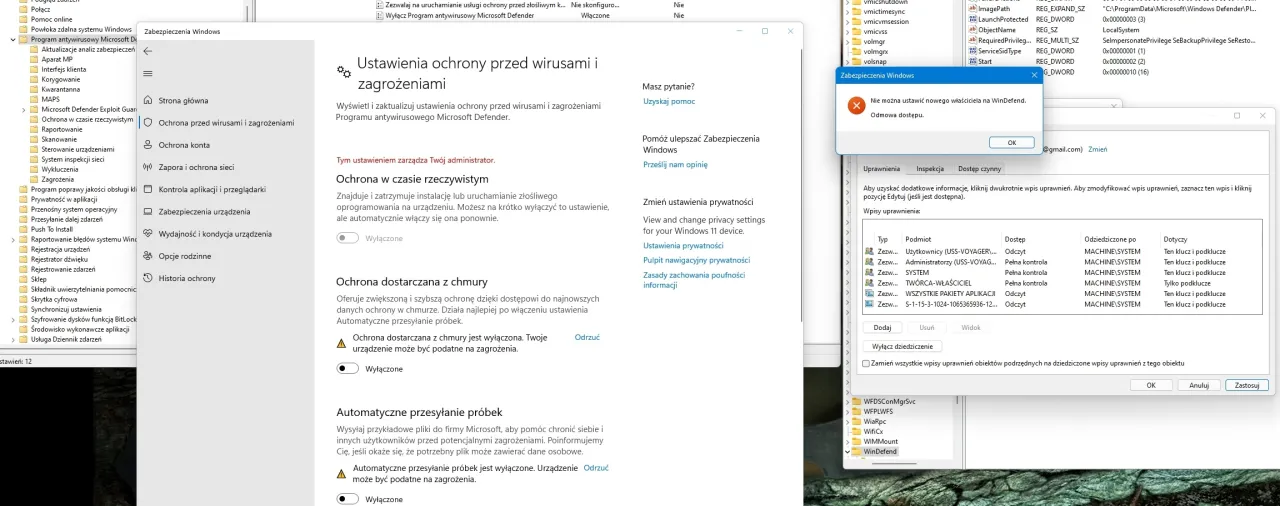
Task: Click the Wyłącz dziedziczenie button
Action: (x=902, y=346)
